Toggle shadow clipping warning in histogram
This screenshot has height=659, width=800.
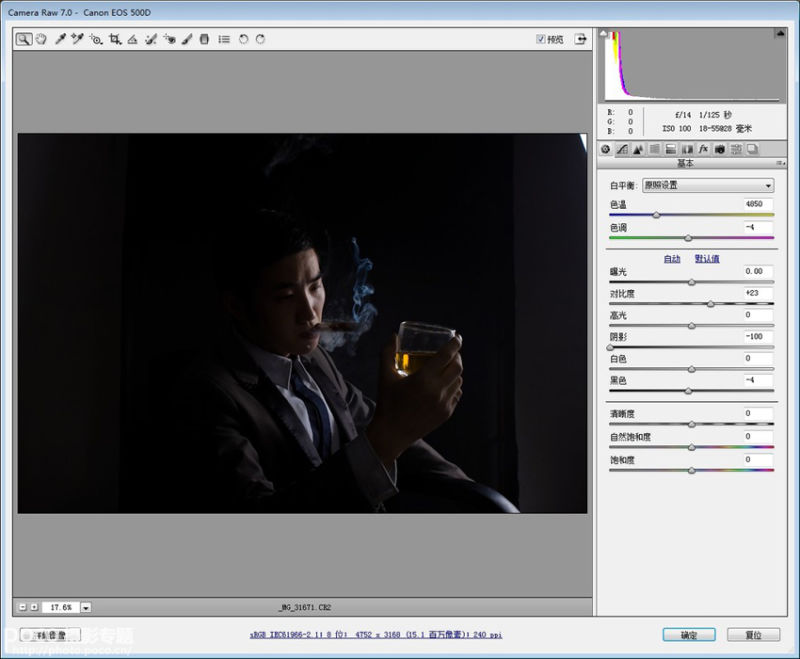click(x=604, y=34)
